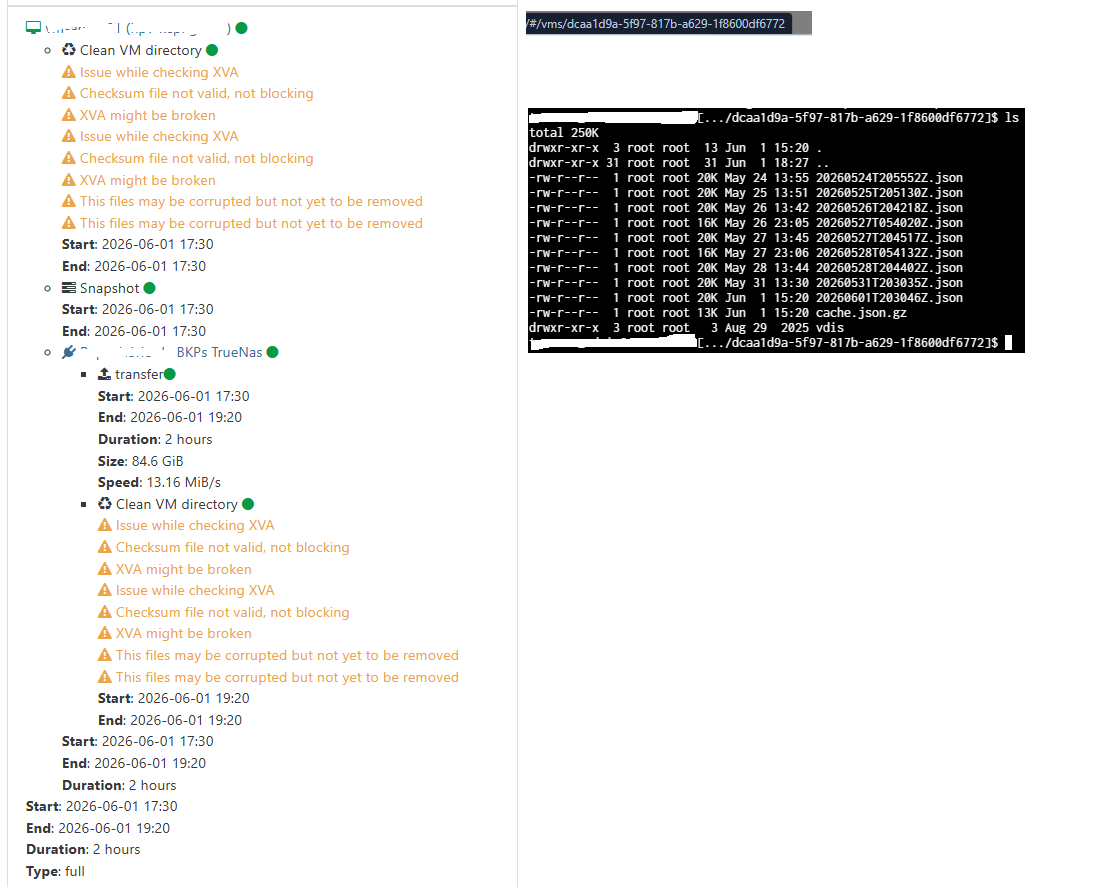Viewport: 1095px width, 887px height.
Task: Click the green dot of Clean VM directory under BKPs TrueNas
Action: 248,504
